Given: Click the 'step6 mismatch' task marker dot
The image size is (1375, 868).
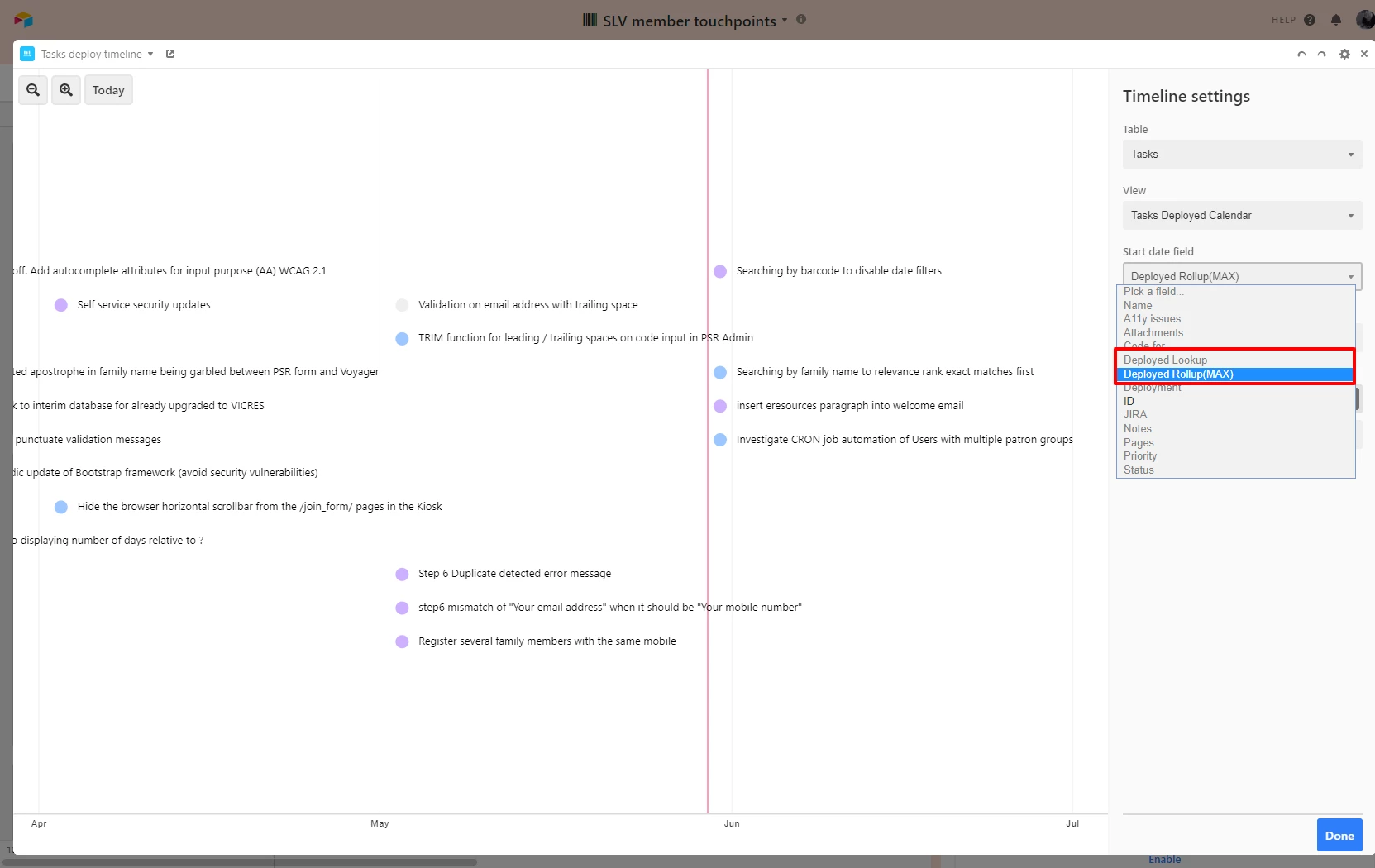Looking at the screenshot, I should pos(402,608).
